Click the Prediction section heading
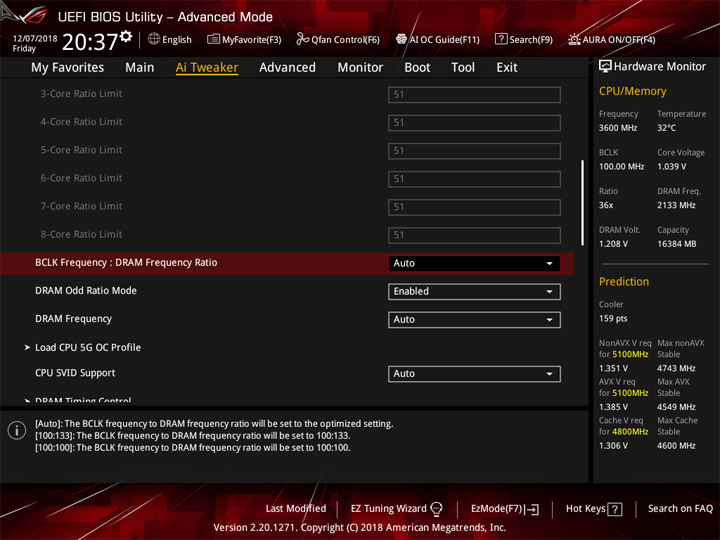The image size is (720, 540). coord(624,281)
